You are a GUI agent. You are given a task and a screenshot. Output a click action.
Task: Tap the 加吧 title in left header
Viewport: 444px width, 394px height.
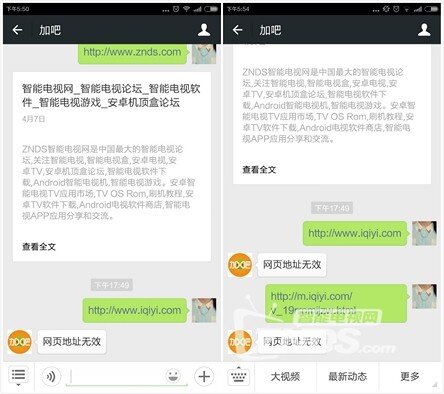(50, 30)
